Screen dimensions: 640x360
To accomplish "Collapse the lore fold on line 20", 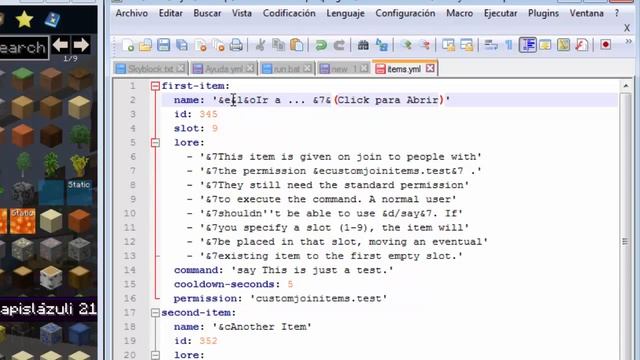I will coord(155,355).
